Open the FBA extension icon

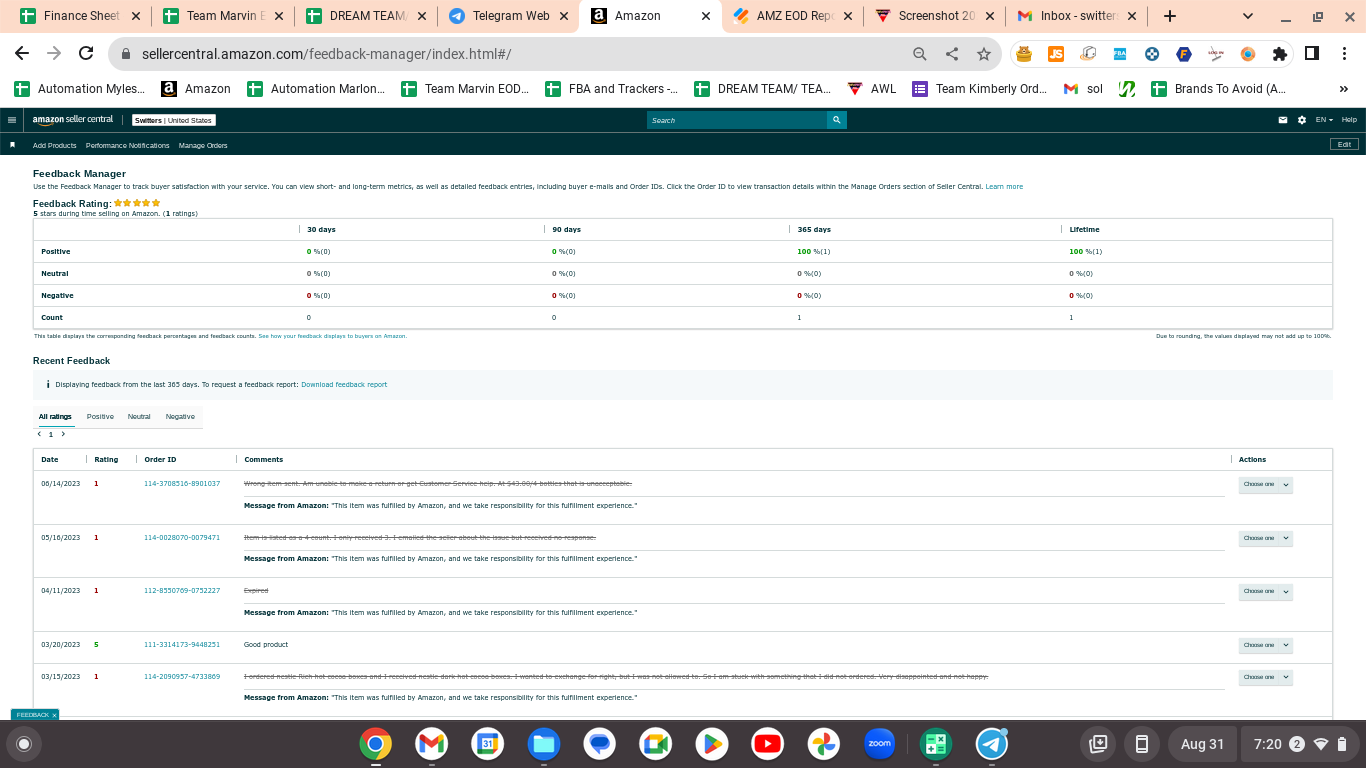(x=1120, y=54)
